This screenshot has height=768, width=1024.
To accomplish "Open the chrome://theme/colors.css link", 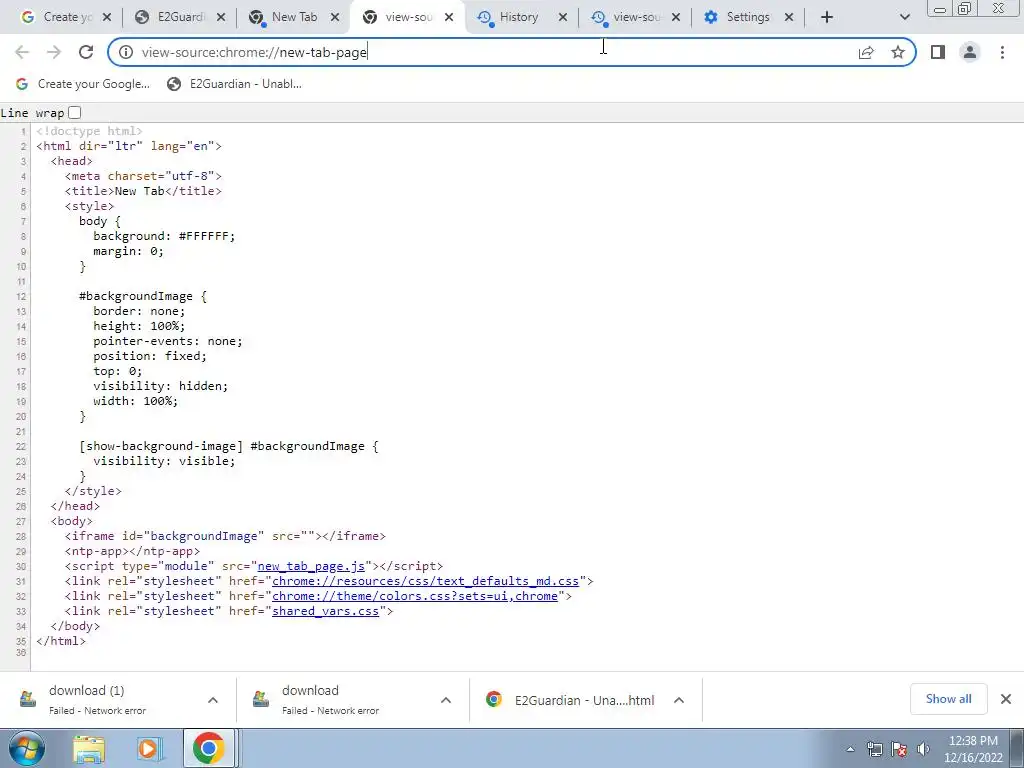I will click(x=415, y=596).
